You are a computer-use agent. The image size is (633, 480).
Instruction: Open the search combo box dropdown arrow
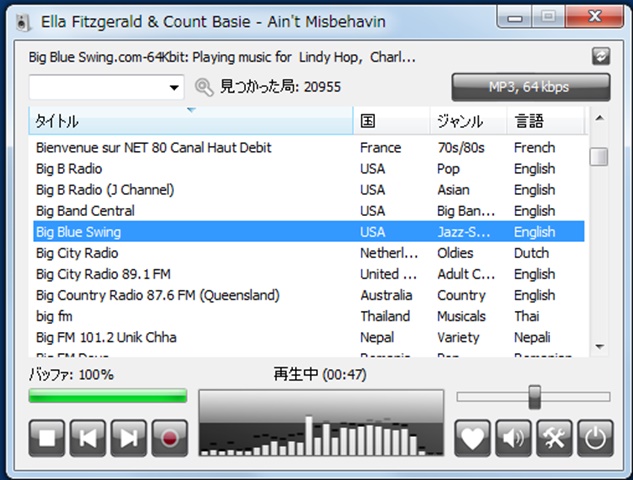(x=174, y=87)
